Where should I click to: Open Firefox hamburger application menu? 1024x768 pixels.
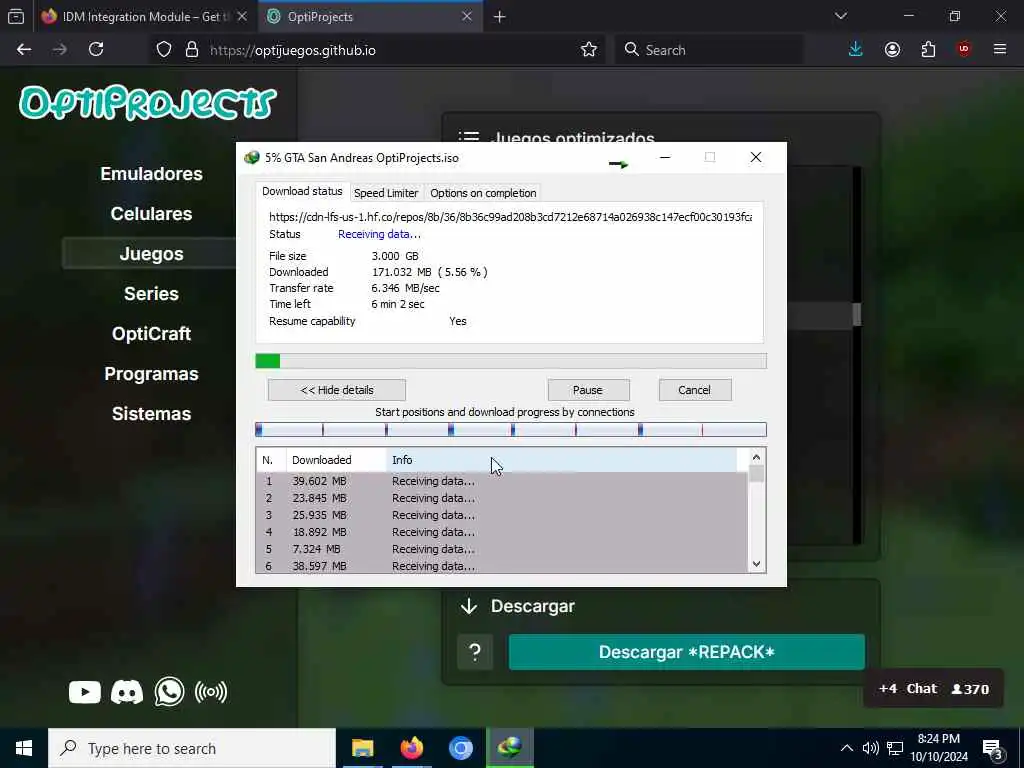coord(1000,50)
